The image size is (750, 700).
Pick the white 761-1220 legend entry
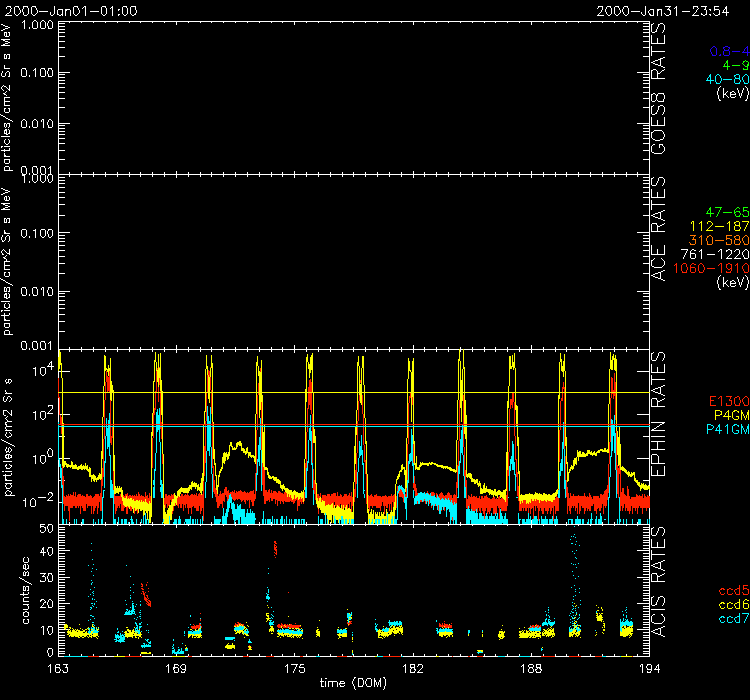tap(714, 254)
